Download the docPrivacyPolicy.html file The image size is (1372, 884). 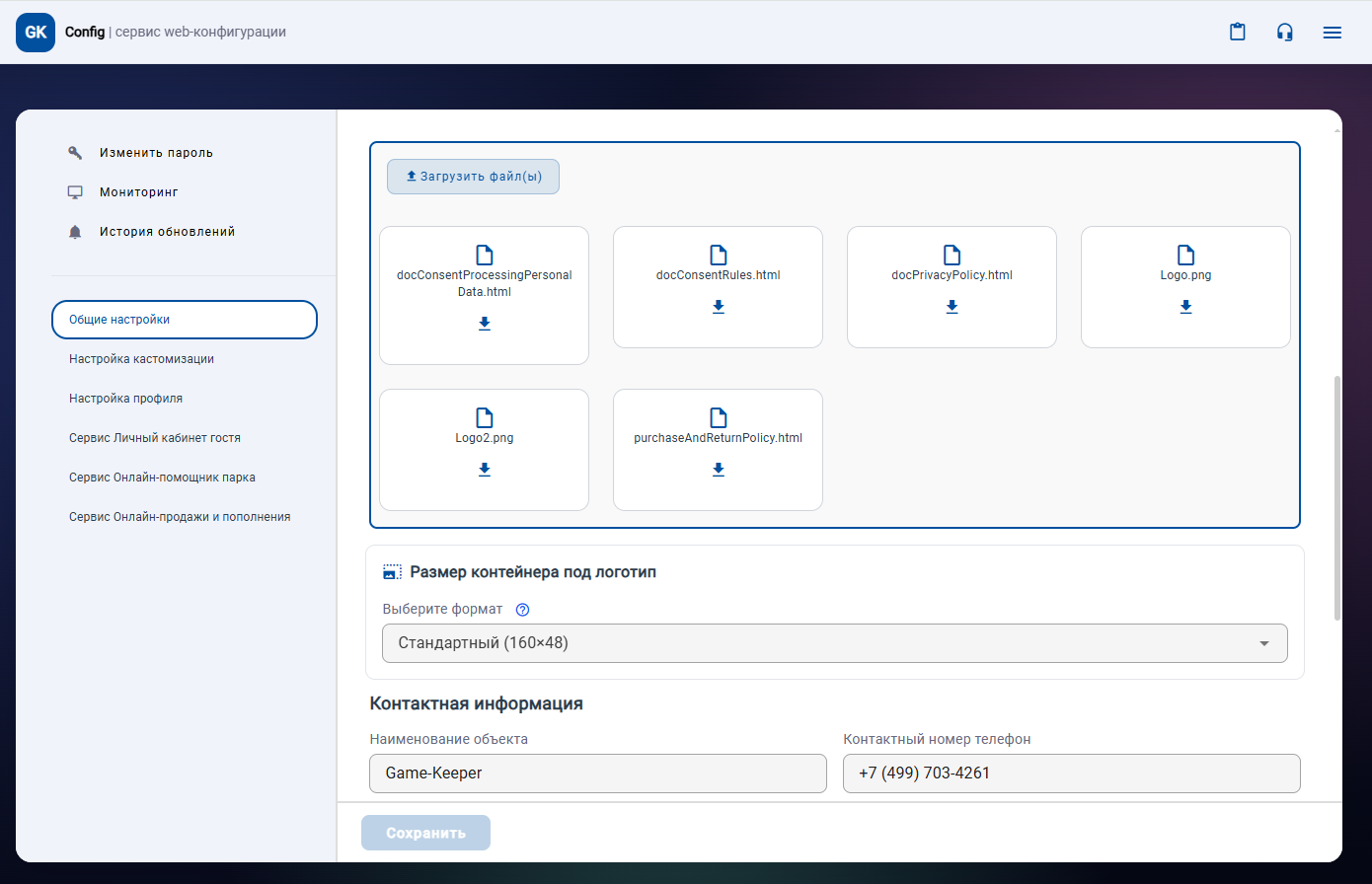click(953, 307)
